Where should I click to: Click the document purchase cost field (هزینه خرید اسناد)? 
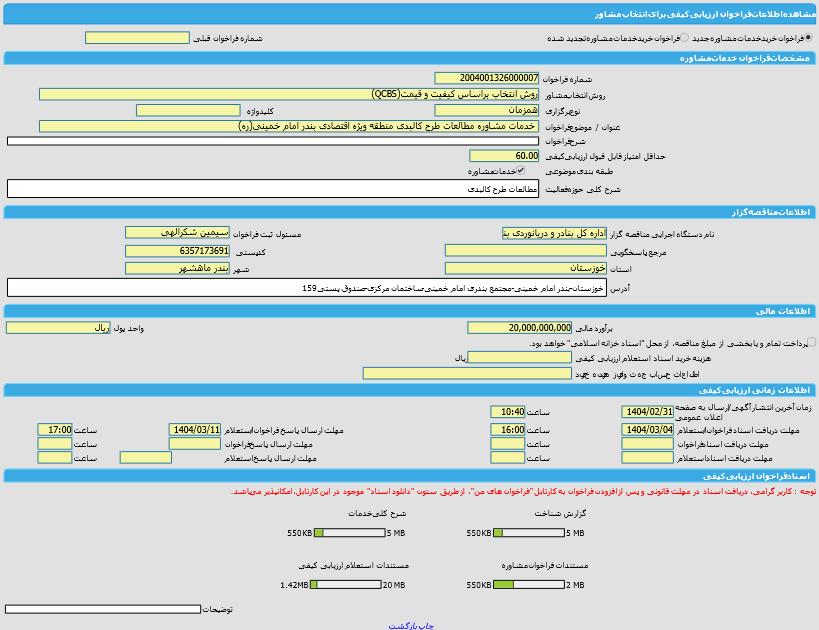point(520,357)
